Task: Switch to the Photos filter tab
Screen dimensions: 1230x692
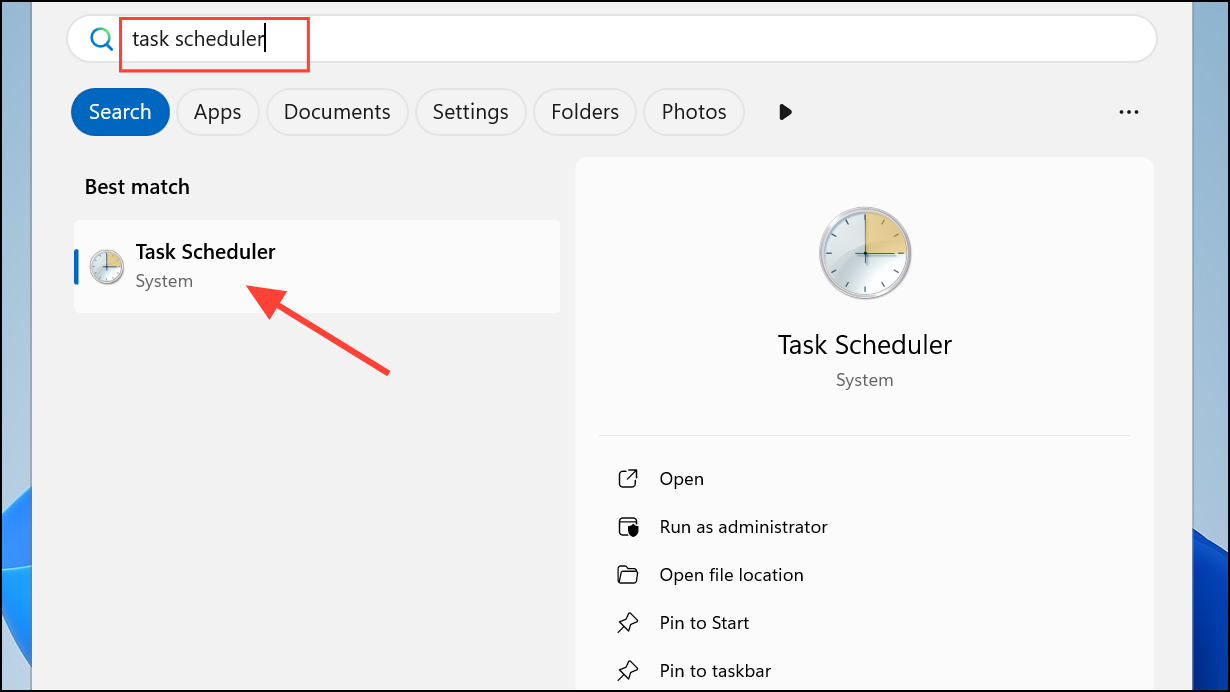Action: click(694, 112)
